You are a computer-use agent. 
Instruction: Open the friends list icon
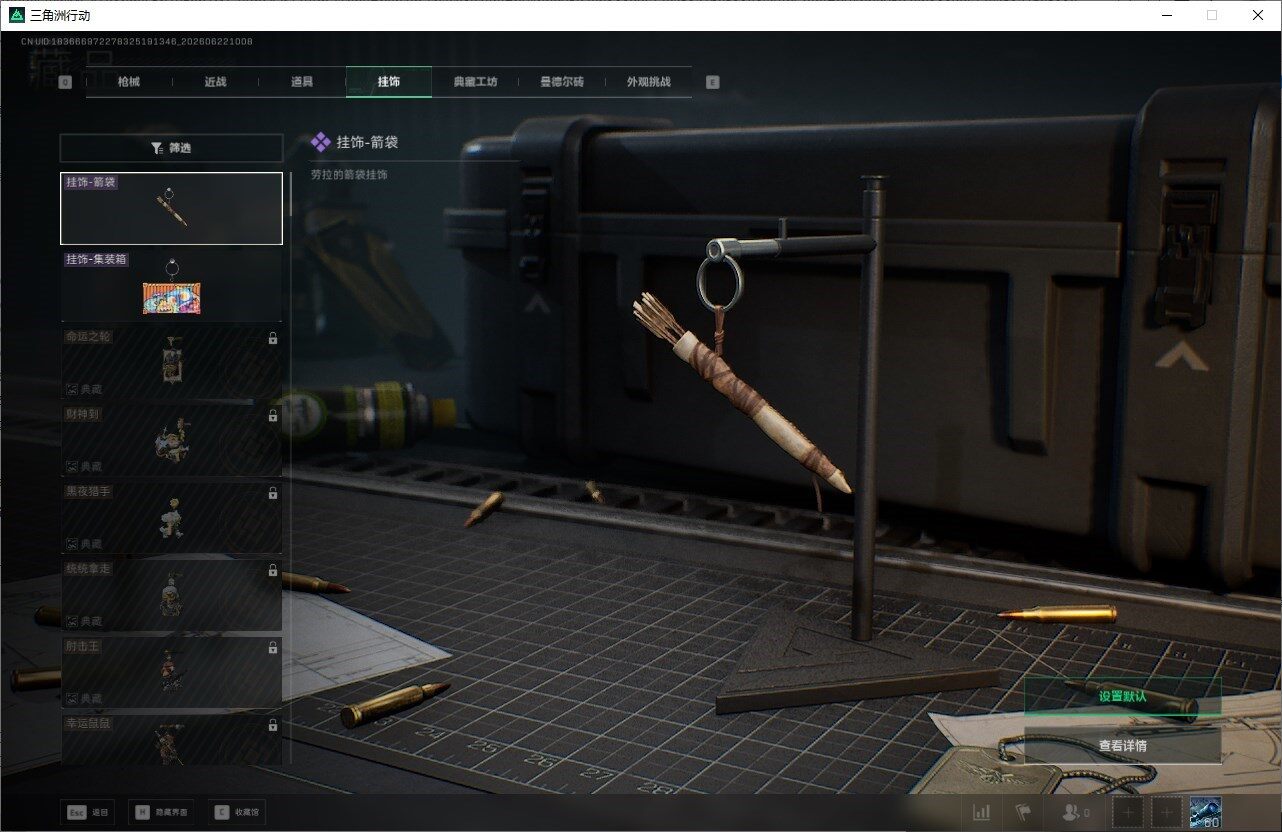(x=1076, y=813)
